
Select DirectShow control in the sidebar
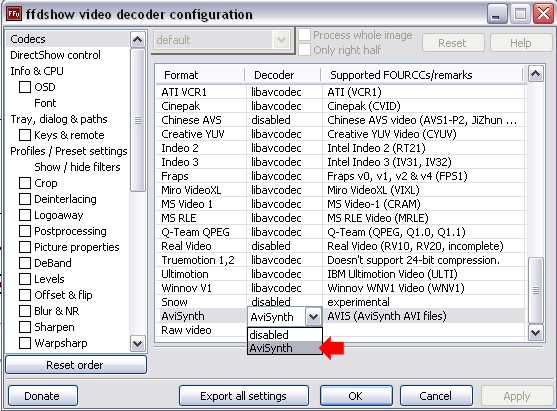pyautogui.click(x=55, y=55)
